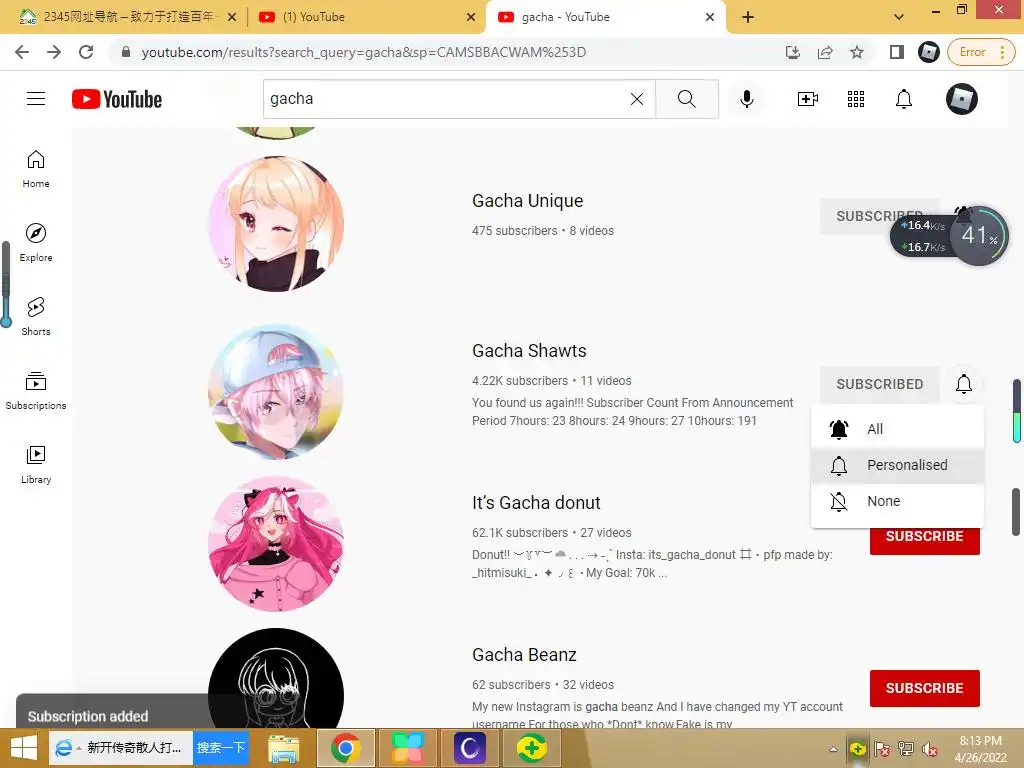
Task: Open the Chrome Error update menu
Action: (981, 52)
